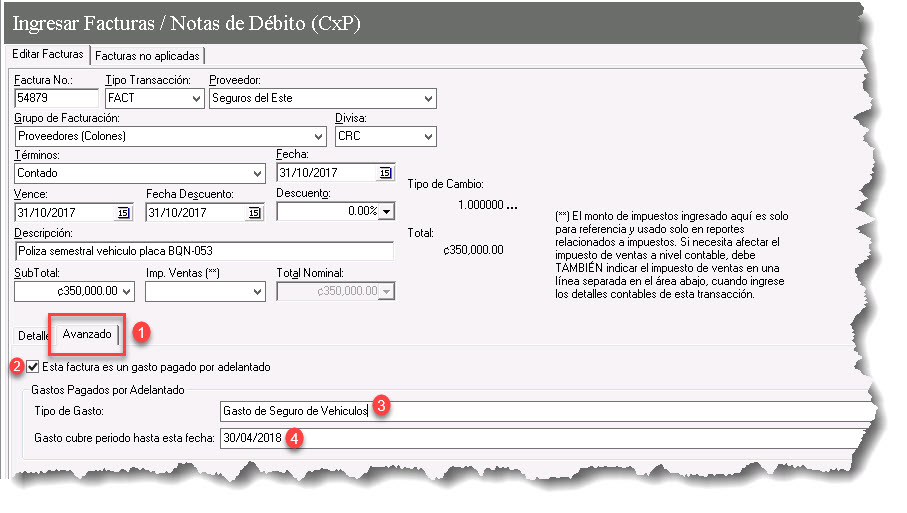Click the Tipo de Gasto input field
The height and width of the screenshot is (513, 907).
(x=547, y=411)
